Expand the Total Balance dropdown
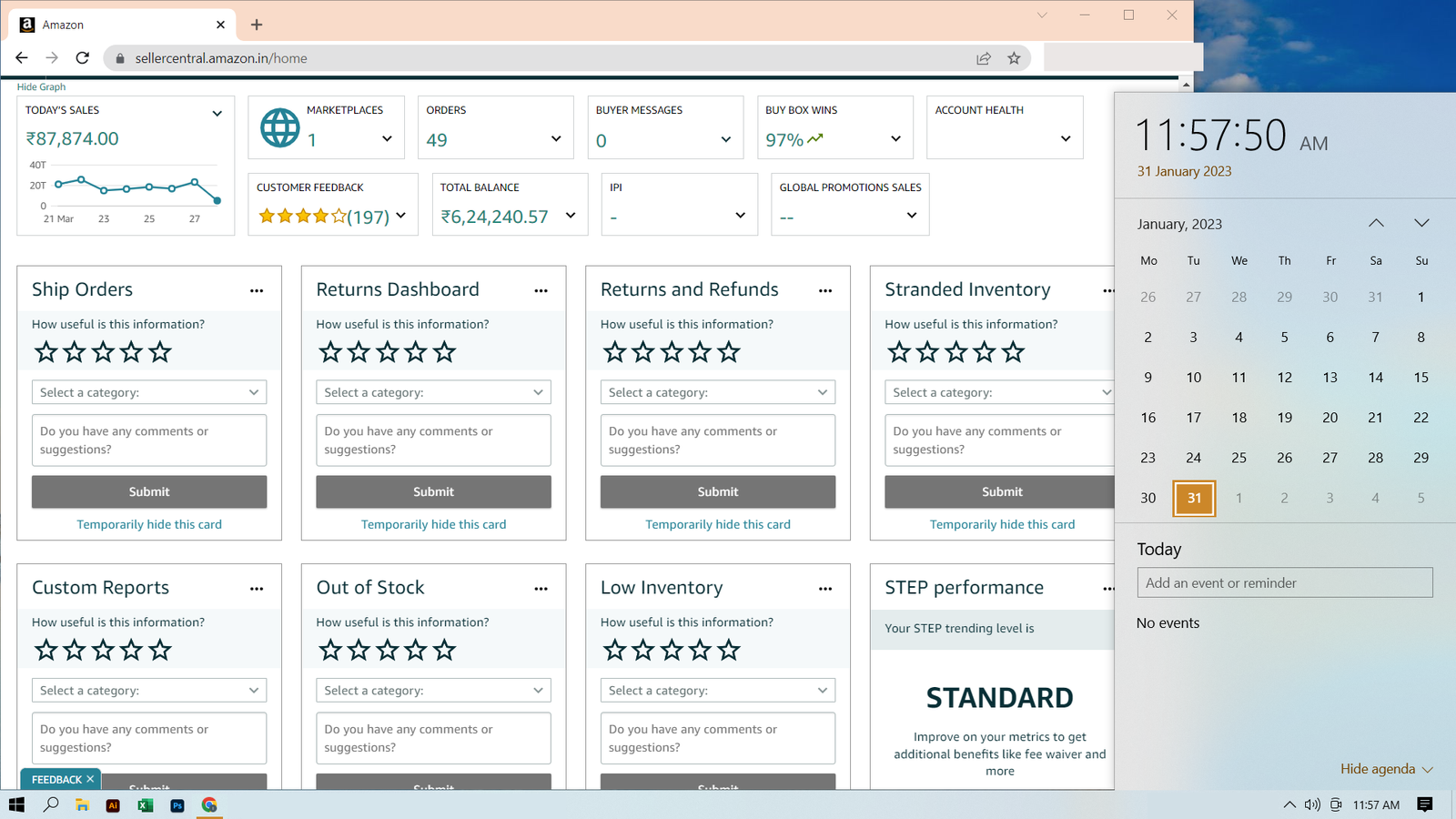 [x=571, y=216]
